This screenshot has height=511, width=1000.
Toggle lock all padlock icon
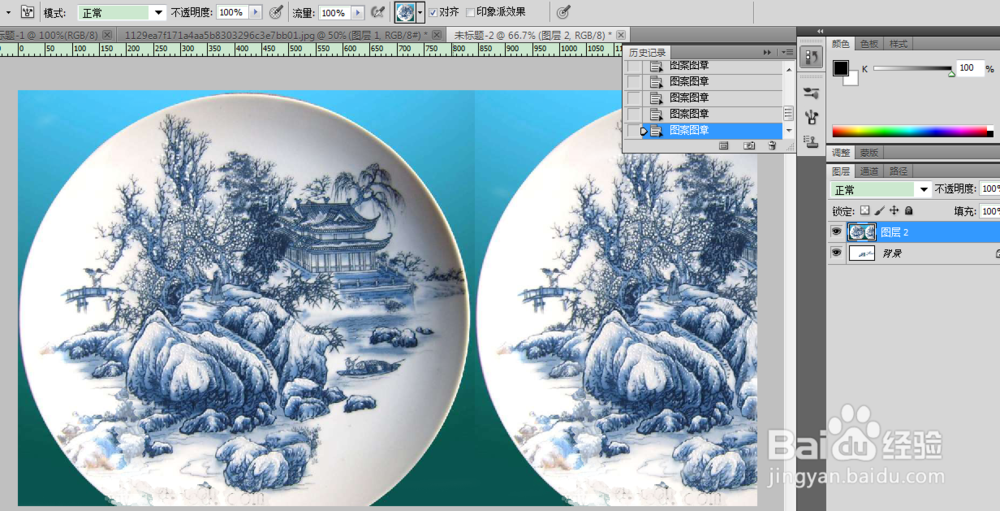coord(909,210)
